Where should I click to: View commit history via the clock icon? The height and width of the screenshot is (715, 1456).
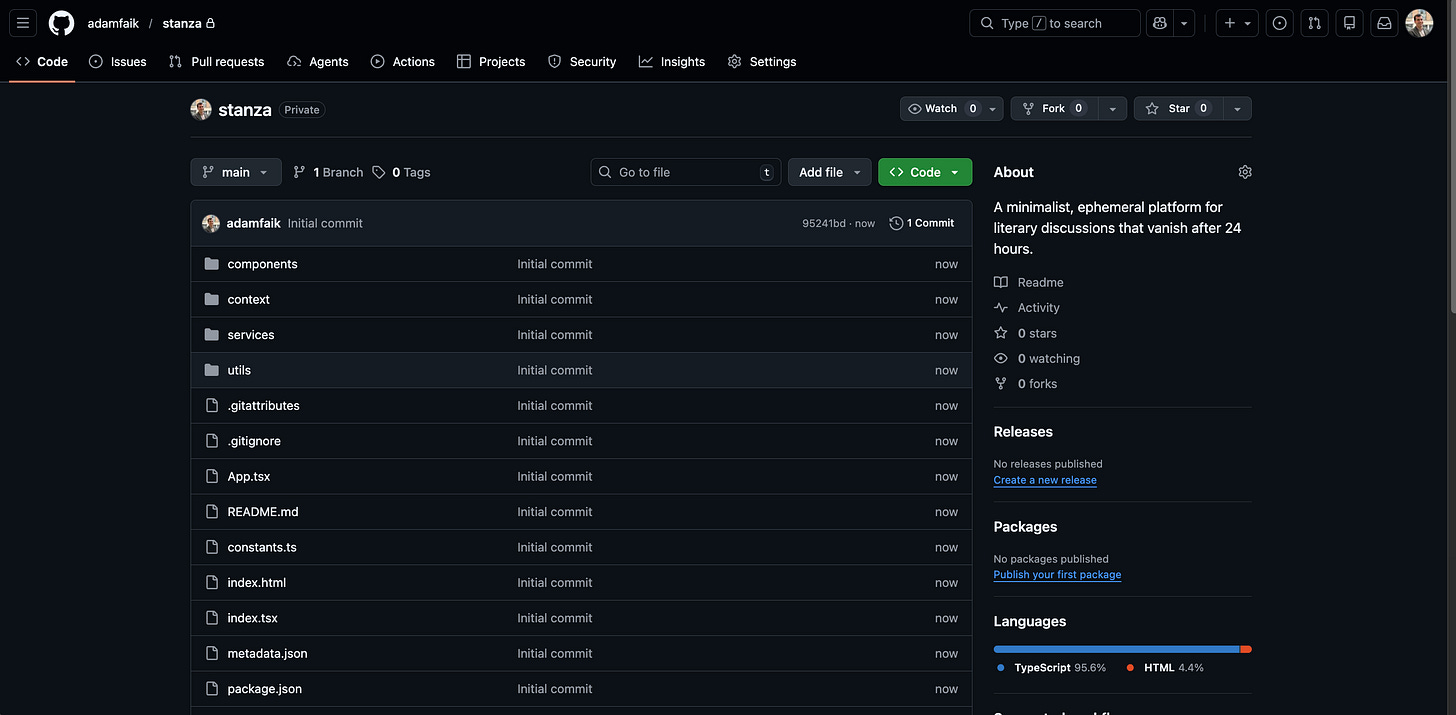click(893, 222)
